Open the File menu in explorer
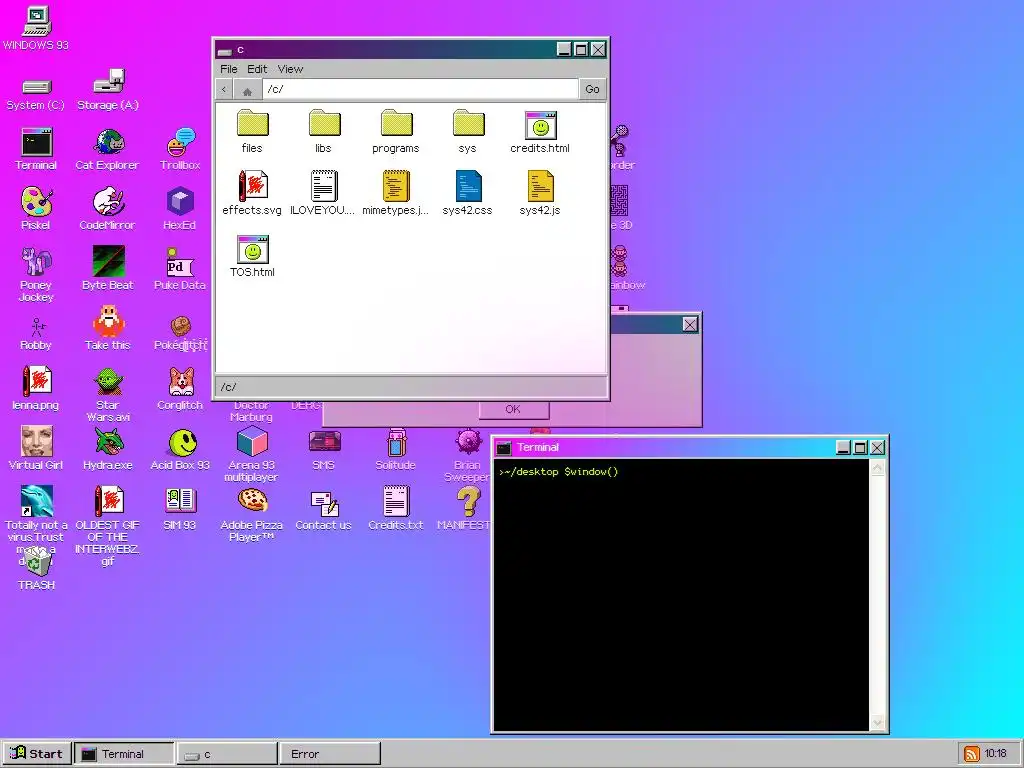 coord(229,69)
